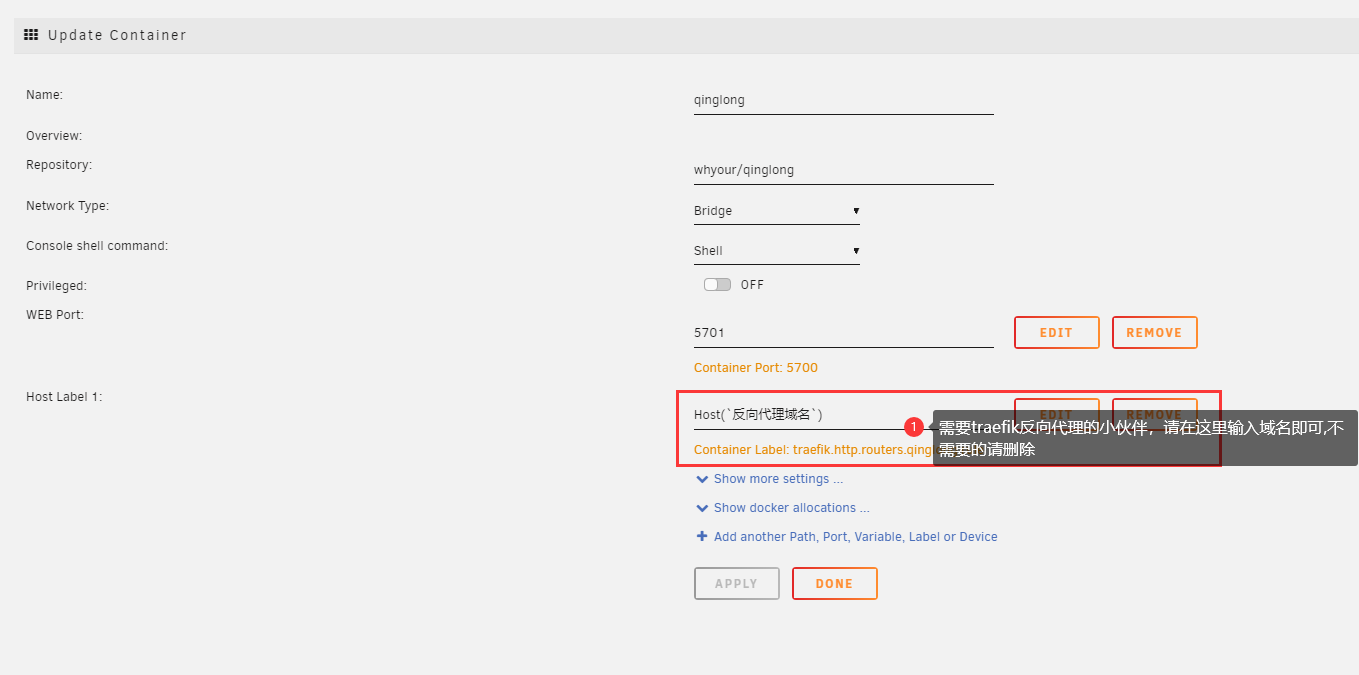Click the Overview: label
1359x675 pixels.
(54, 136)
